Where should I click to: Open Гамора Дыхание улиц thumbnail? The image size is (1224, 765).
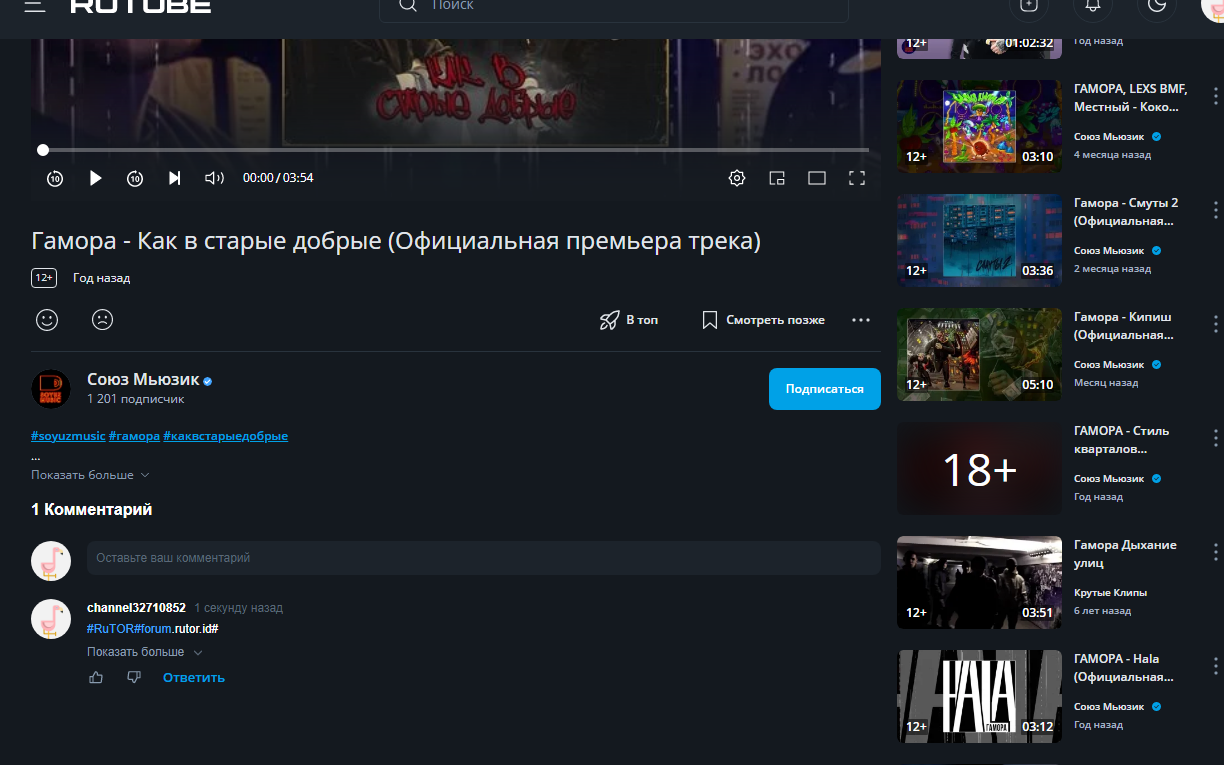click(x=979, y=583)
